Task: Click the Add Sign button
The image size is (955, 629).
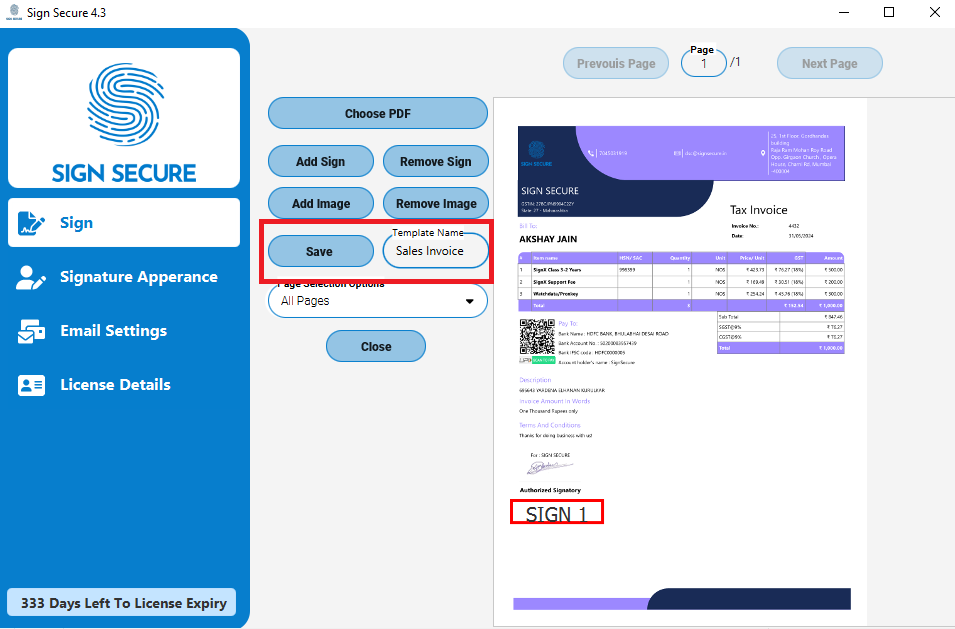Action: click(320, 161)
